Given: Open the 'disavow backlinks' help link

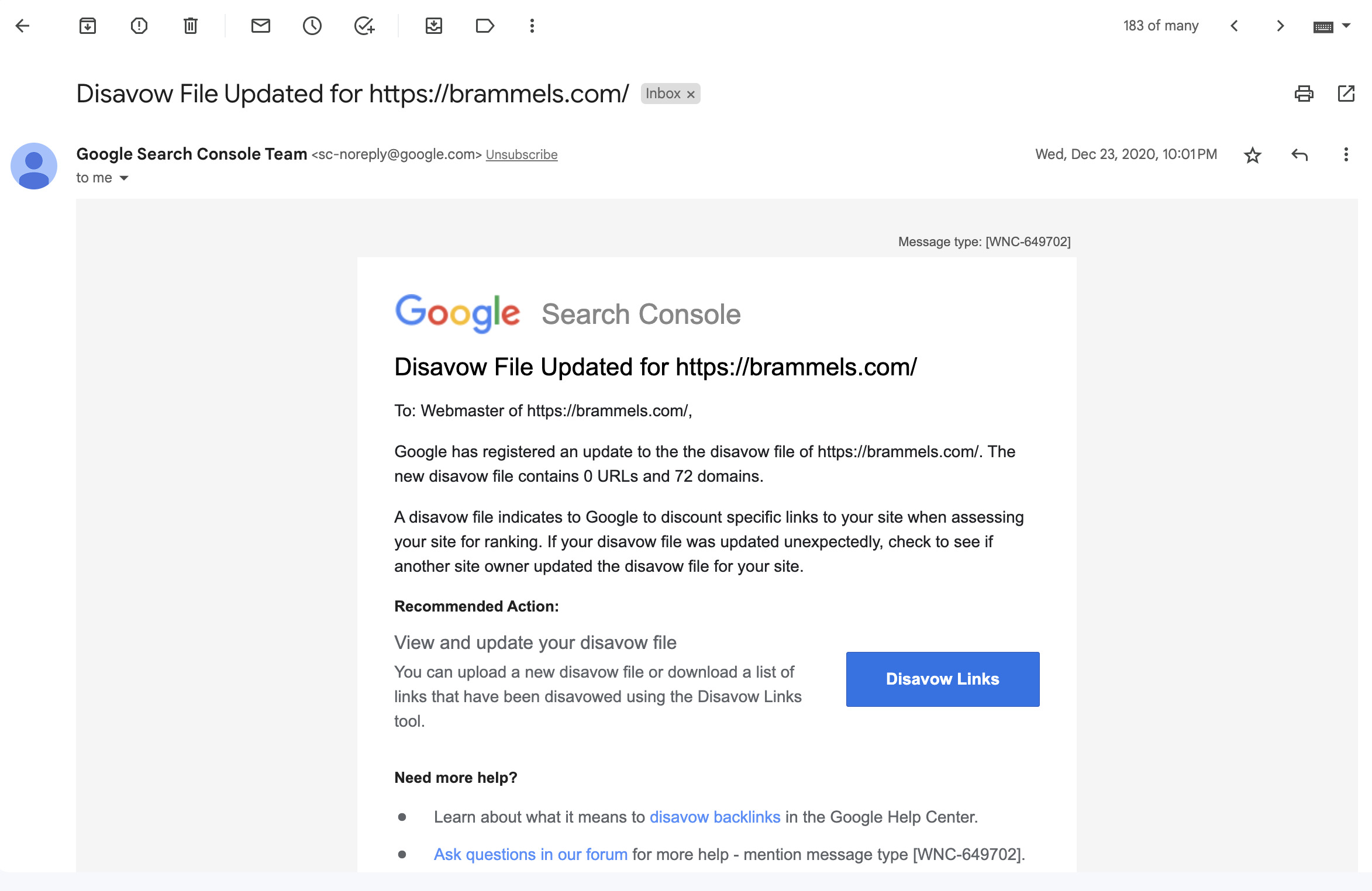Looking at the screenshot, I should [715, 817].
